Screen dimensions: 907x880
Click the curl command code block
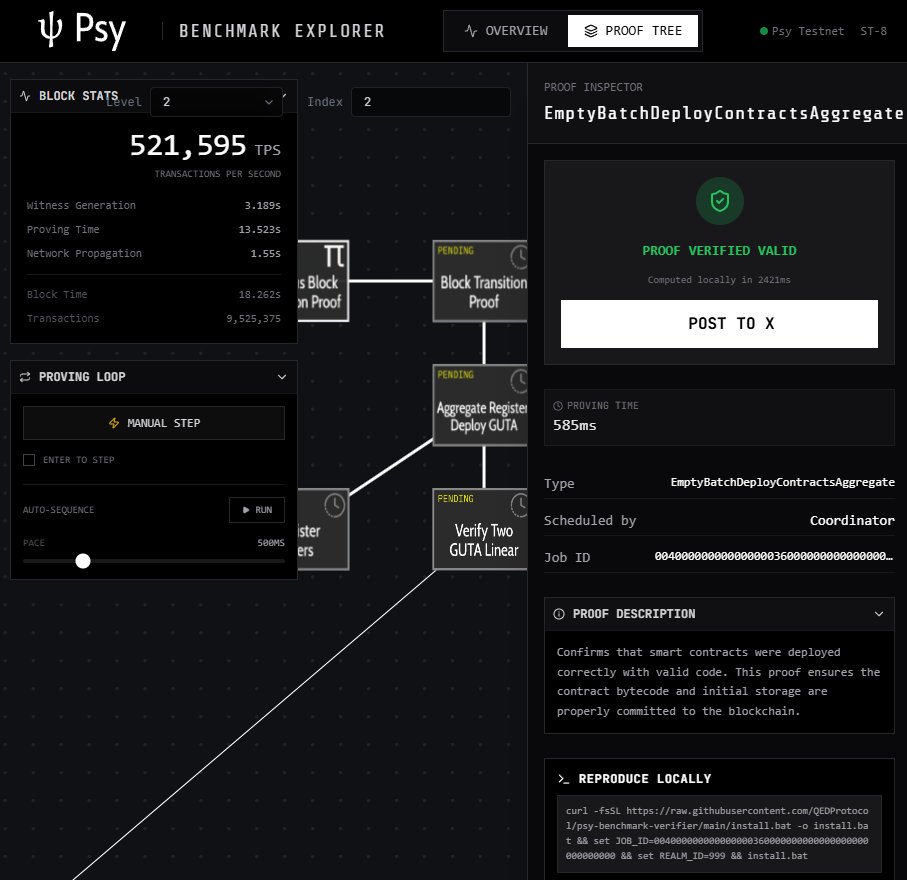click(719, 833)
